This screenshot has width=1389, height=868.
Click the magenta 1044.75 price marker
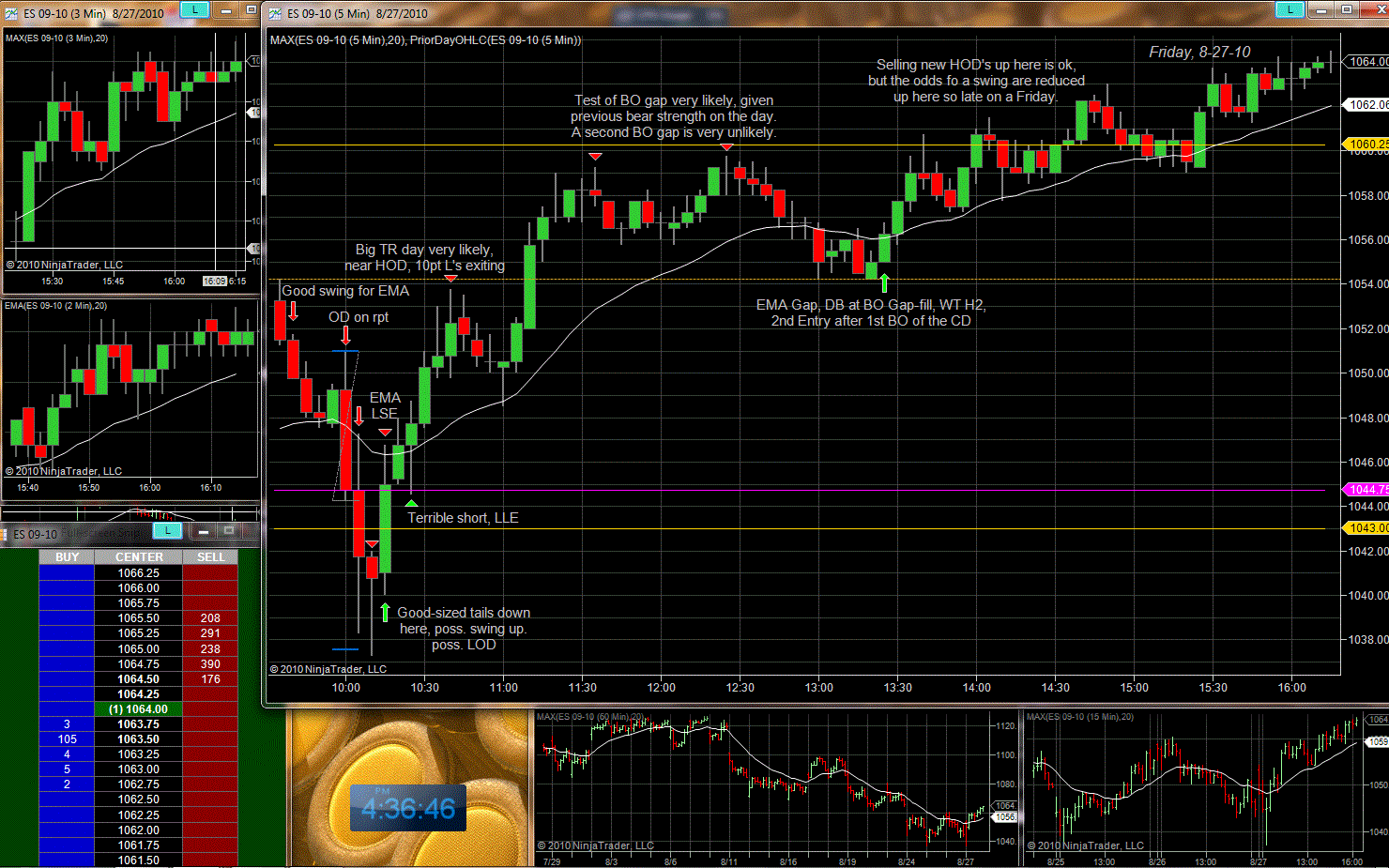pos(1365,490)
